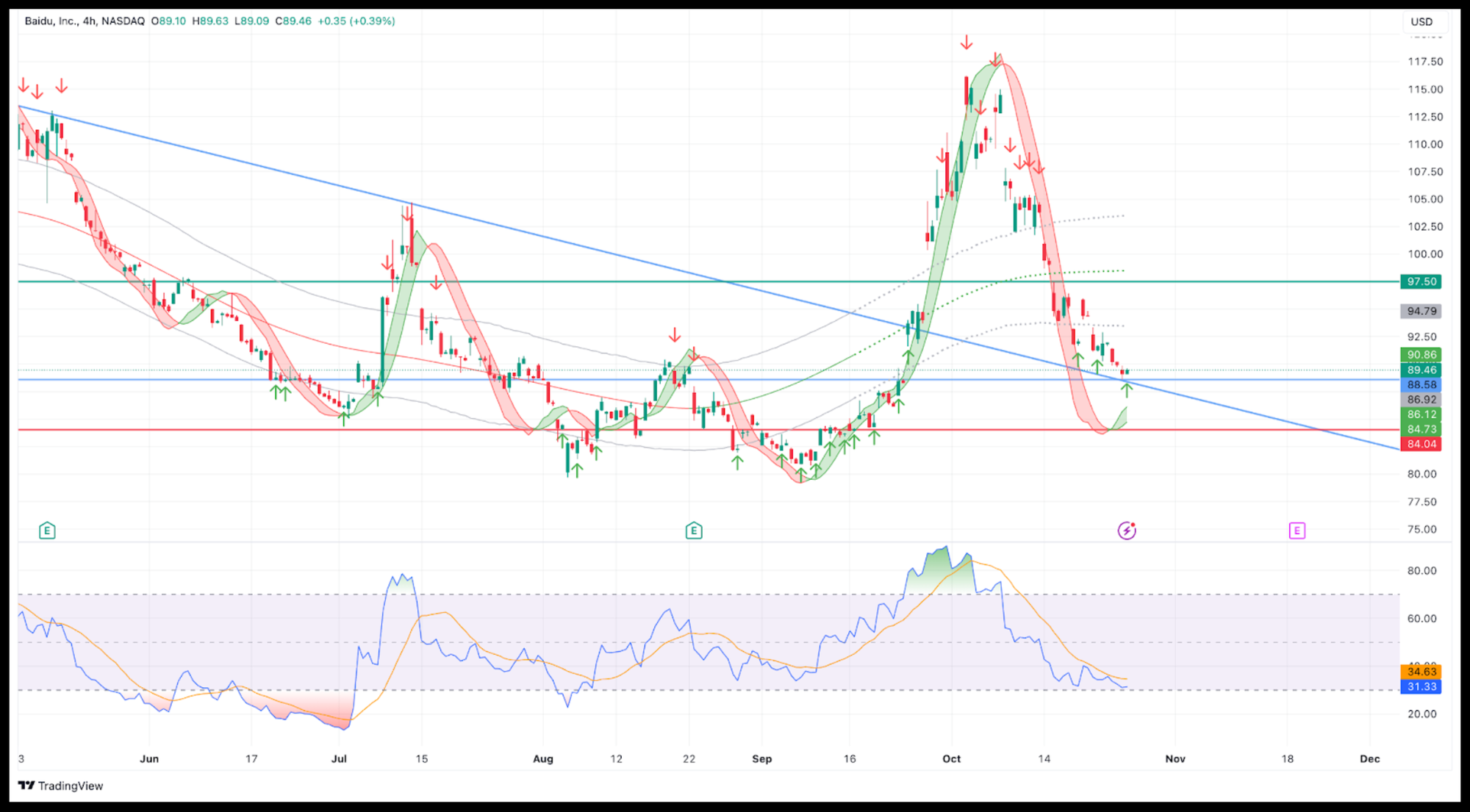The height and width of the screenshot is (812, 1470).
Task: Click the Nov label on the time axis
Action: (1175, 758)
